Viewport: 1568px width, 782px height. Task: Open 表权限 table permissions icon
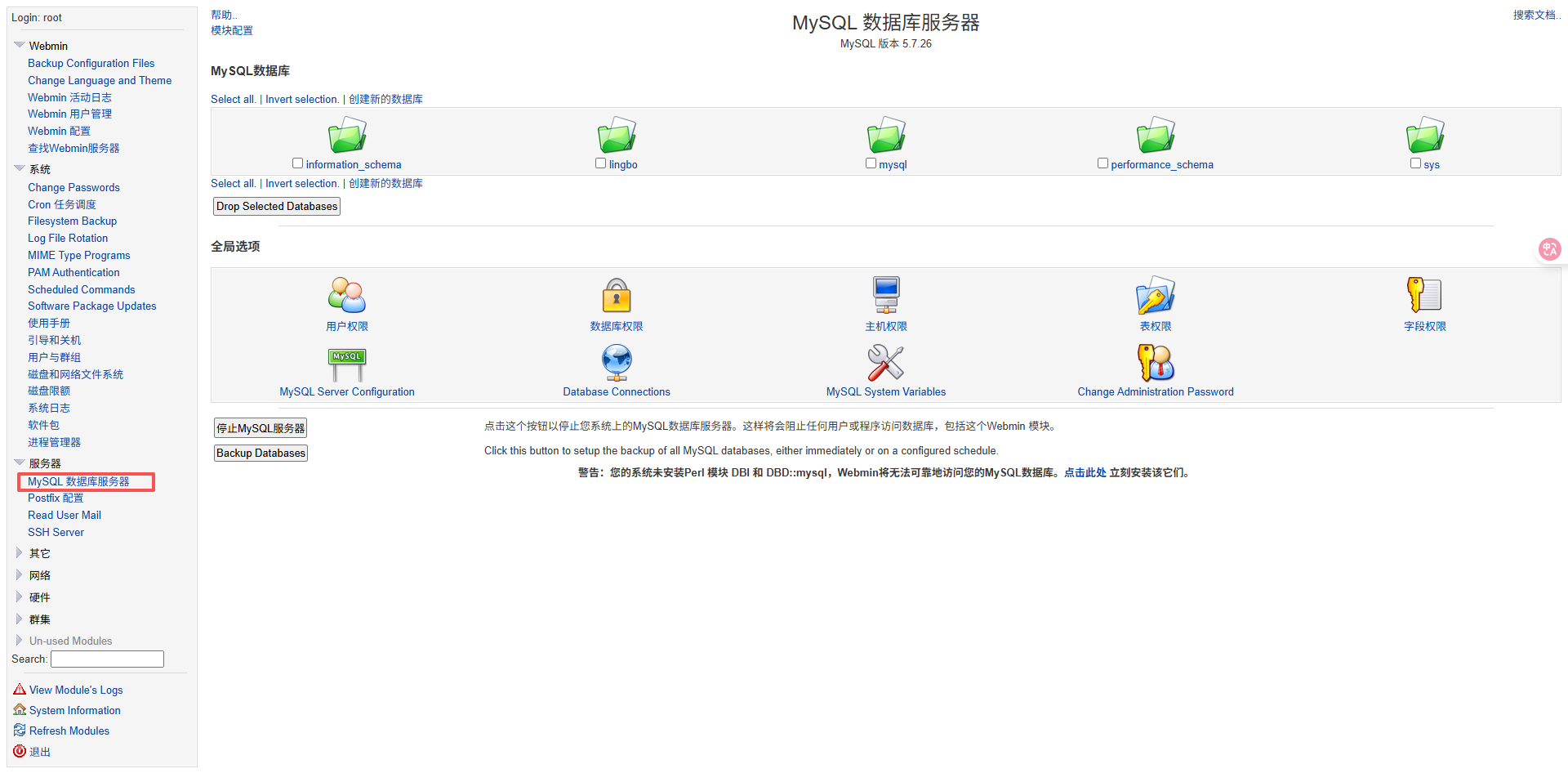1156,295
